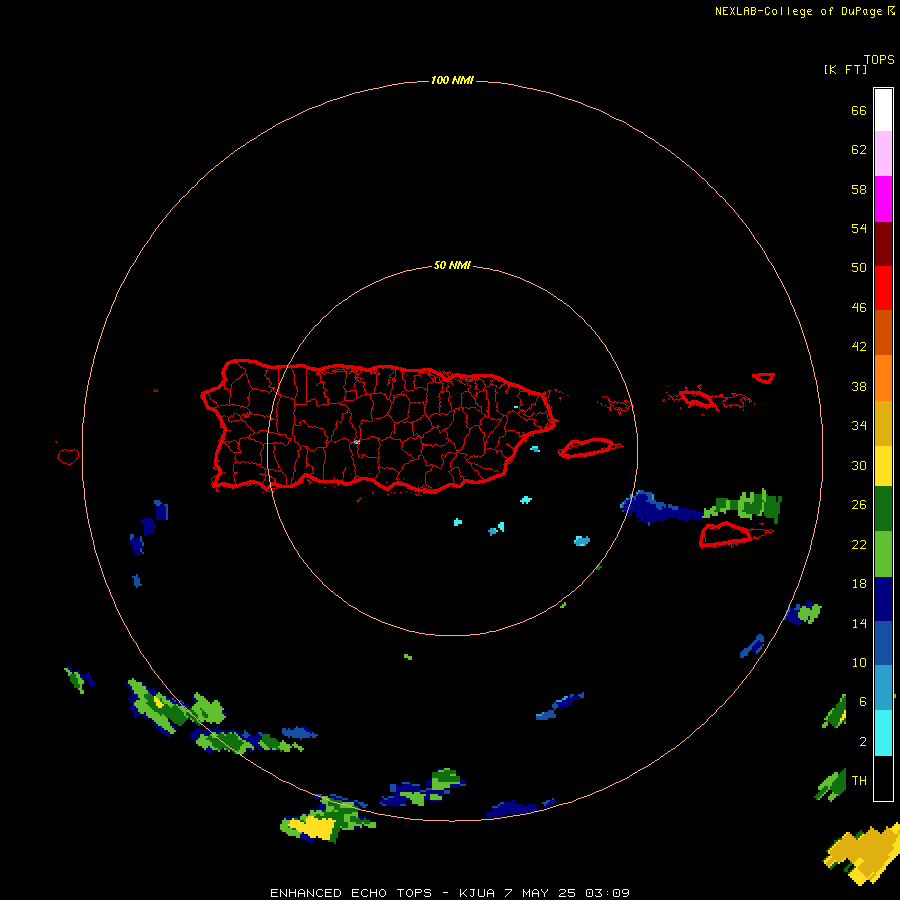This screenshot has width=900, height=900.
Task: Click the legend value "46"
Action: 859,308
